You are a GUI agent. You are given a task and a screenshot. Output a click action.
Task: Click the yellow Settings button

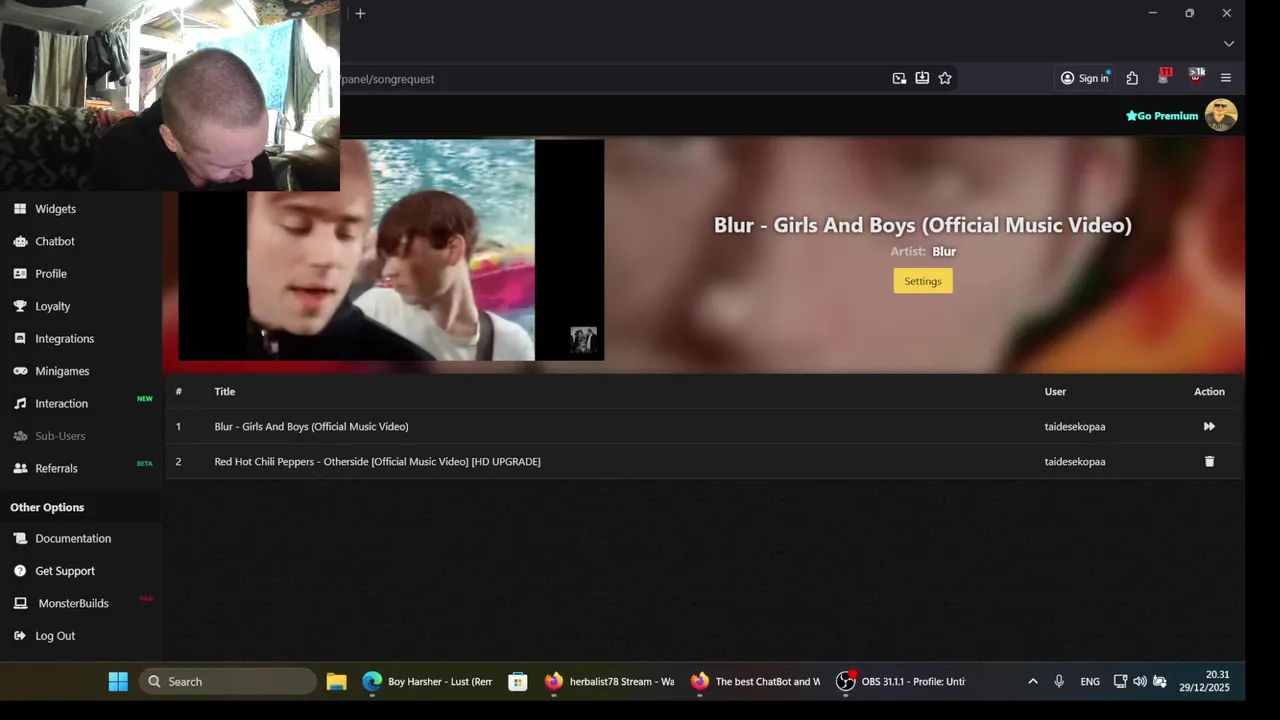[x=923, y=281]
